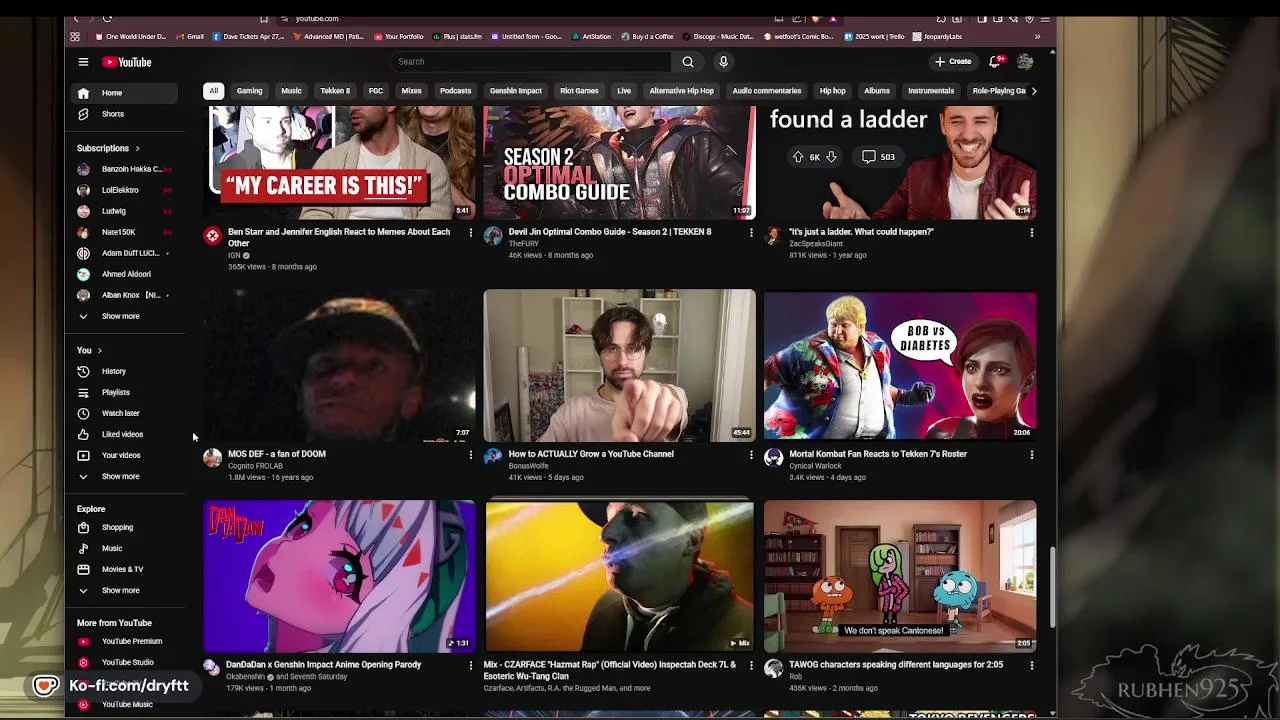Open the hamburger guide menu icon

point(83,62)
